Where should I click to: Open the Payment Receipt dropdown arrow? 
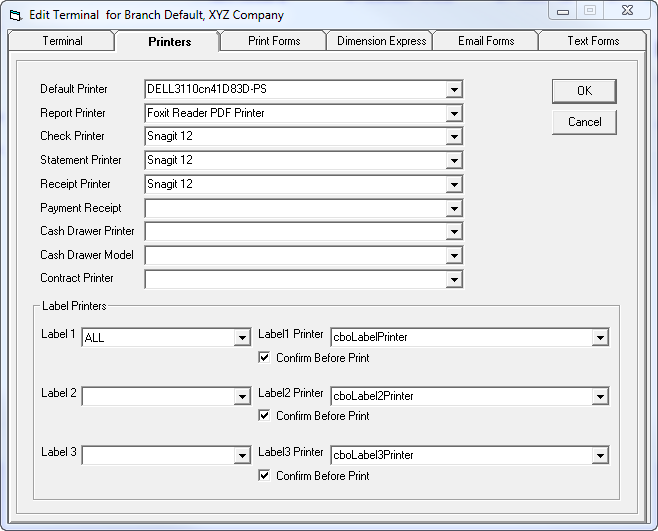point(454,208)
